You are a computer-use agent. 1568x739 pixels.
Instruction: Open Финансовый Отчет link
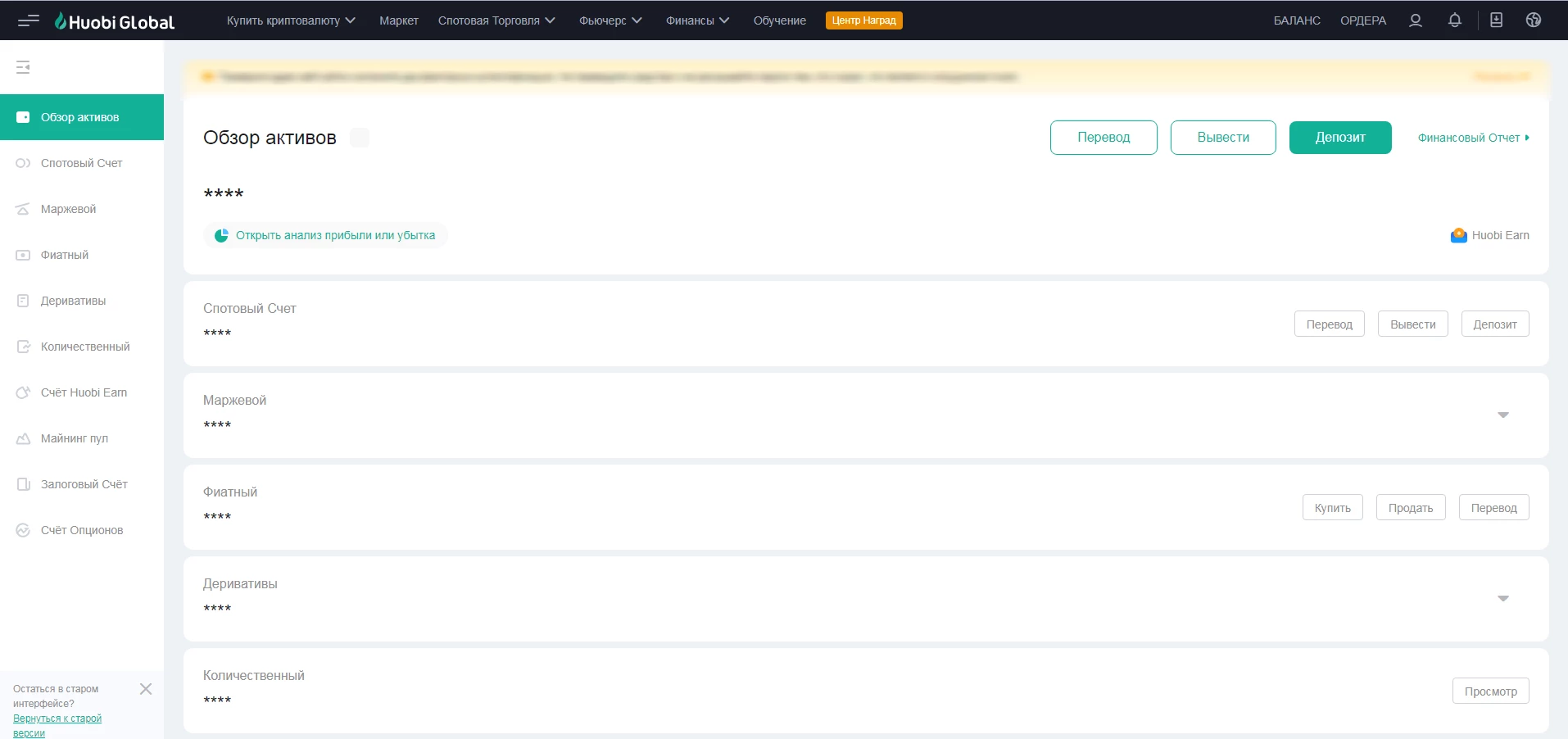tap(1474, 138)
